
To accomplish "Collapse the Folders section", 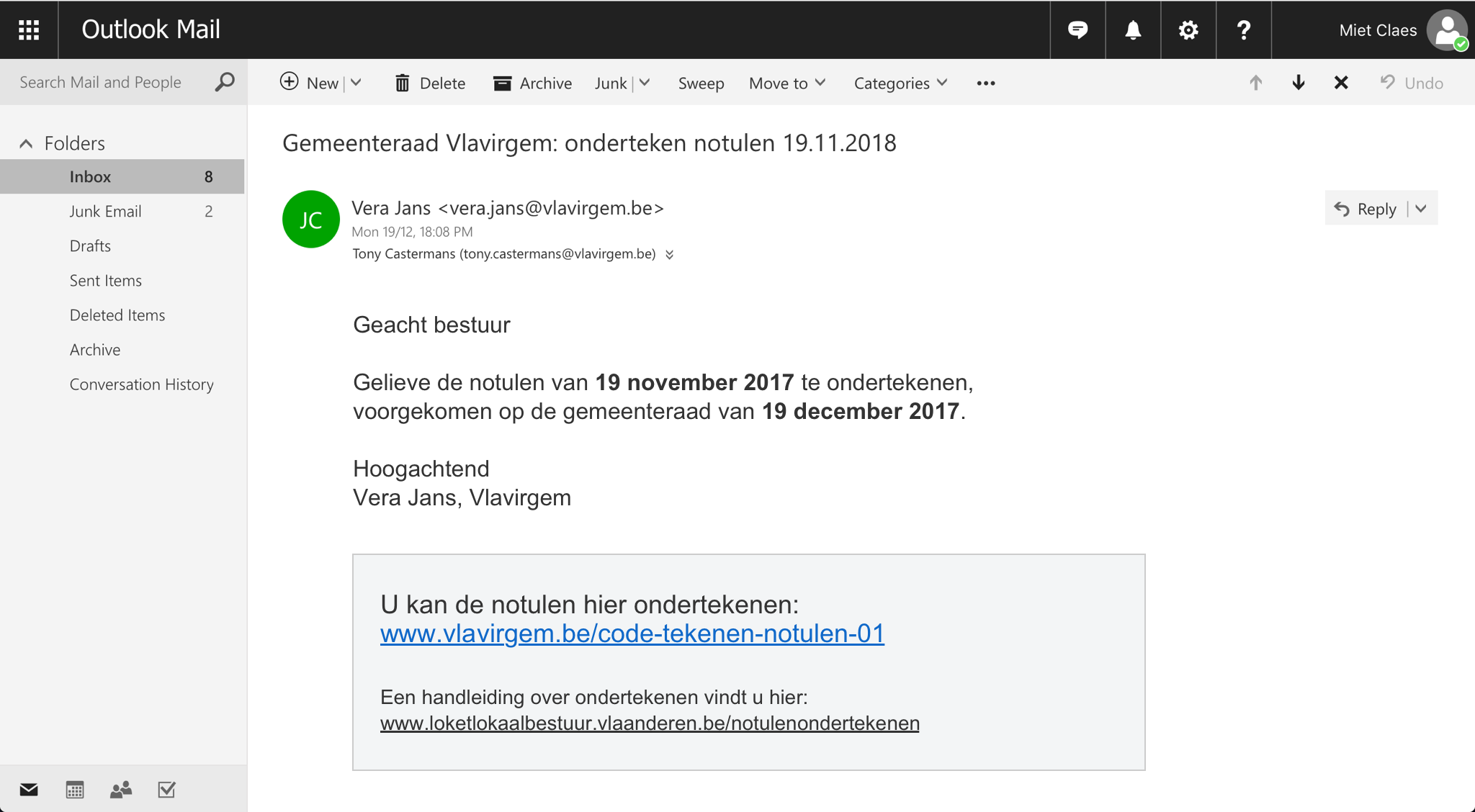I will (26, 143).
